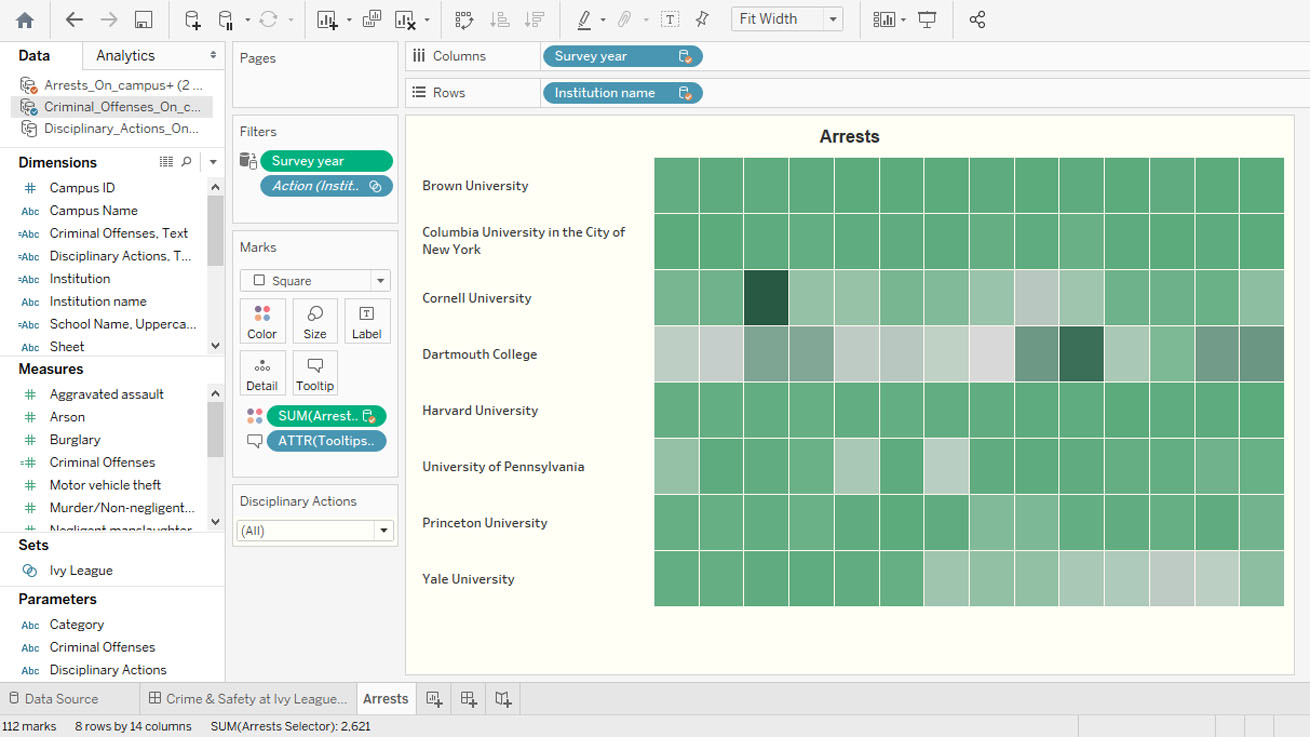Click the Group members paperclip icon
This screenshot has width=1310, height=737.
624,19
